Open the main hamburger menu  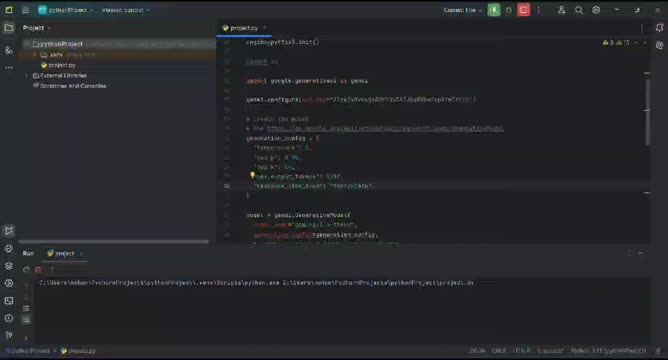tap(26, 10)
